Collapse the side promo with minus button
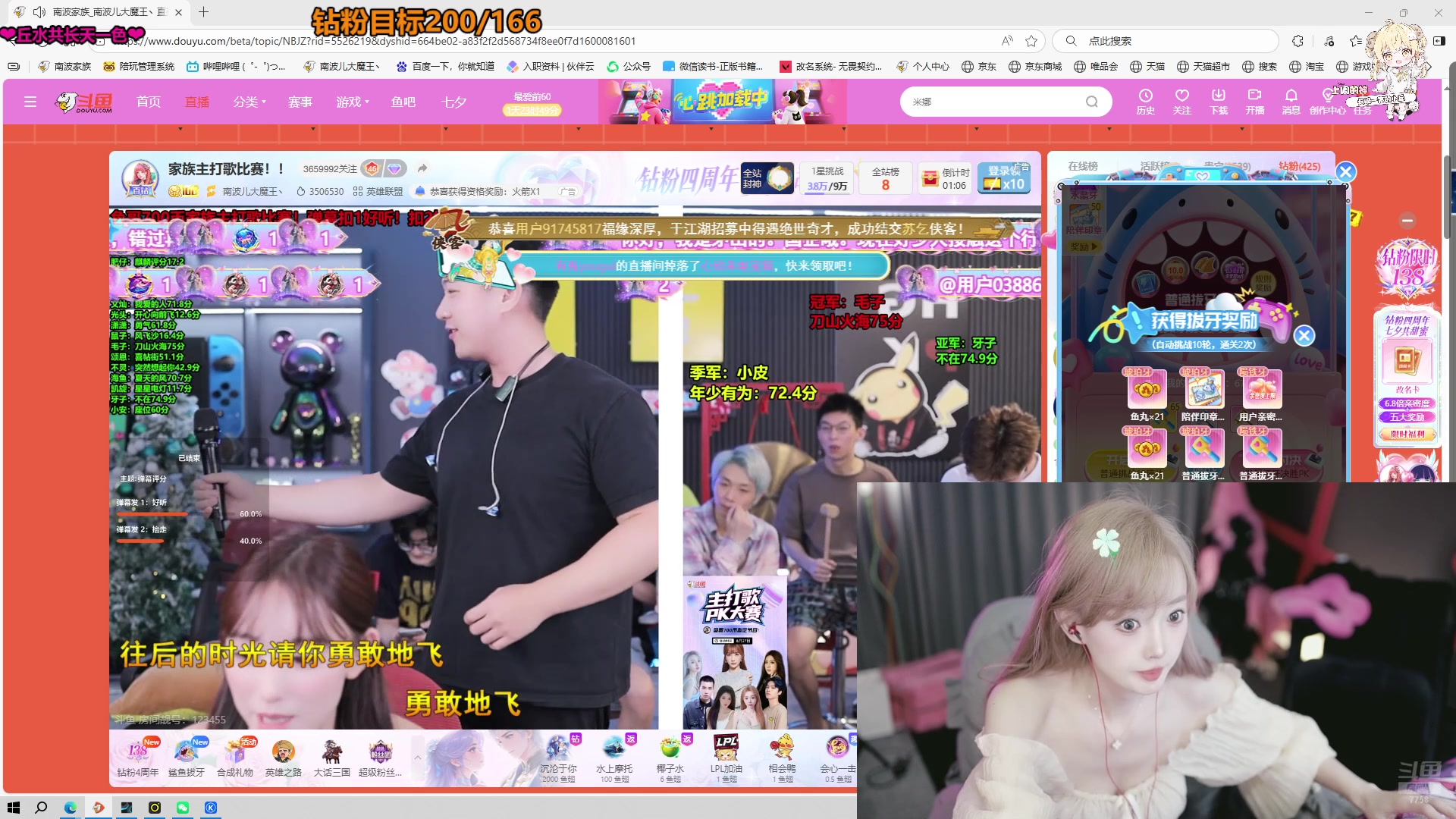 (x=1407, y=221)
